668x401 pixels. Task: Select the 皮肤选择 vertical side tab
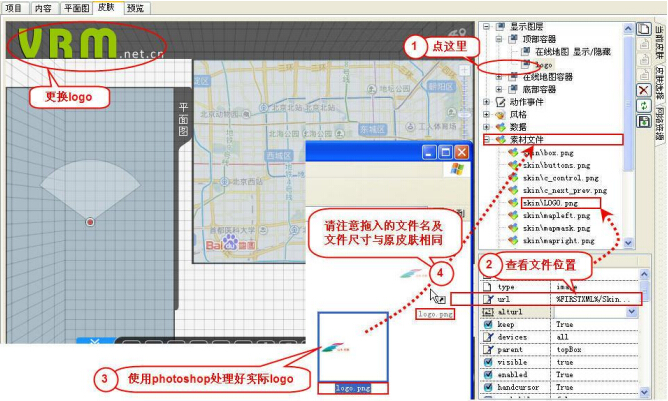pos(659,84)
